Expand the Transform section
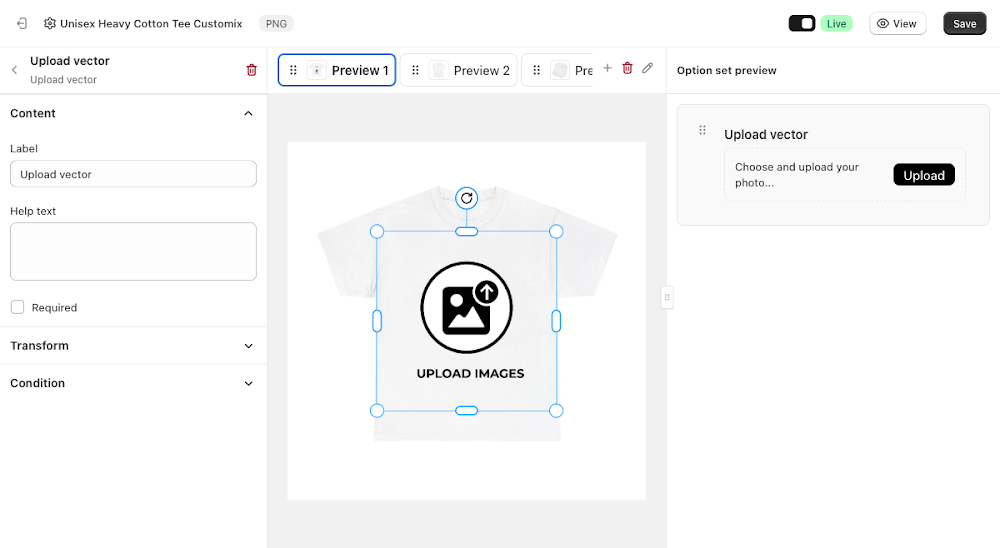 249,346
